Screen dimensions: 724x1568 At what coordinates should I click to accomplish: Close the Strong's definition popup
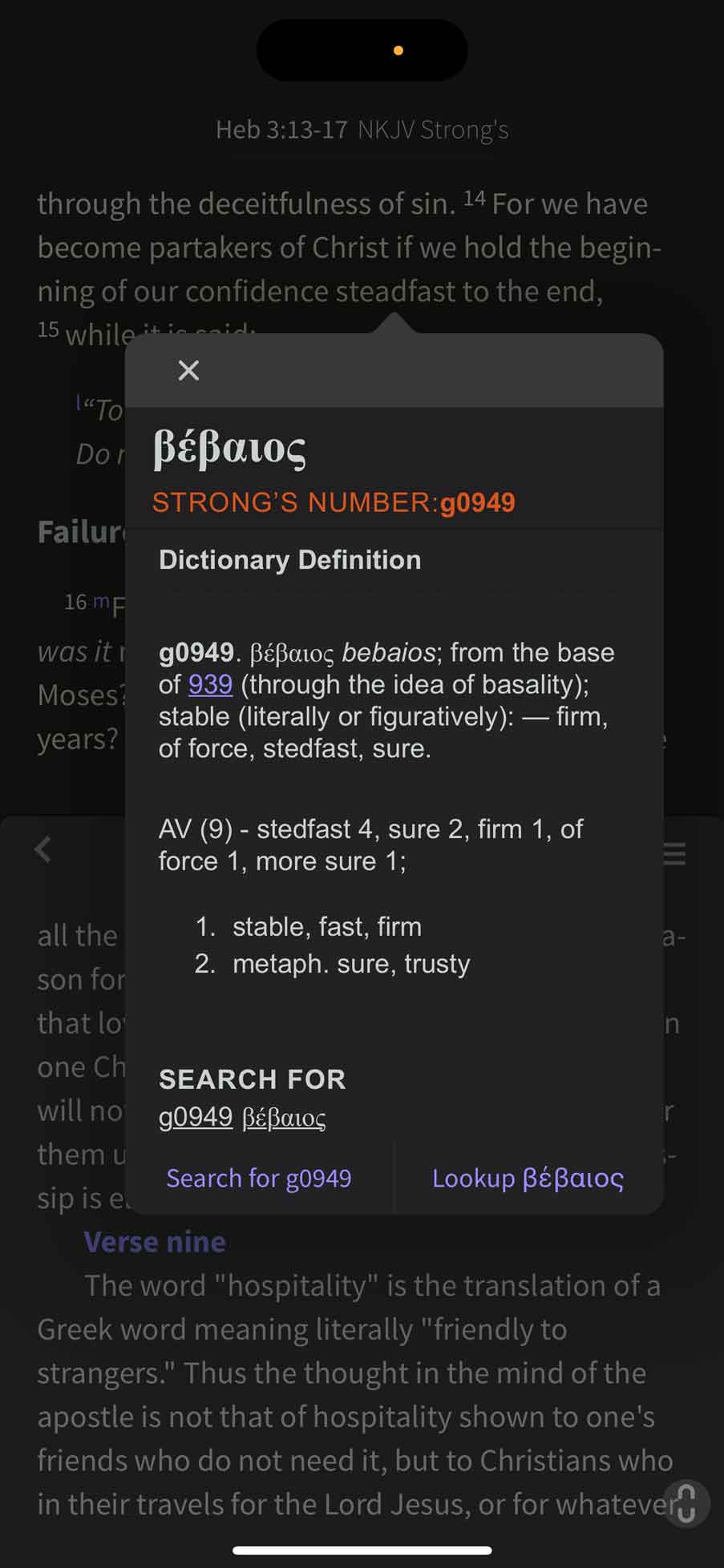pyautogui.click(x=188, y=370)
